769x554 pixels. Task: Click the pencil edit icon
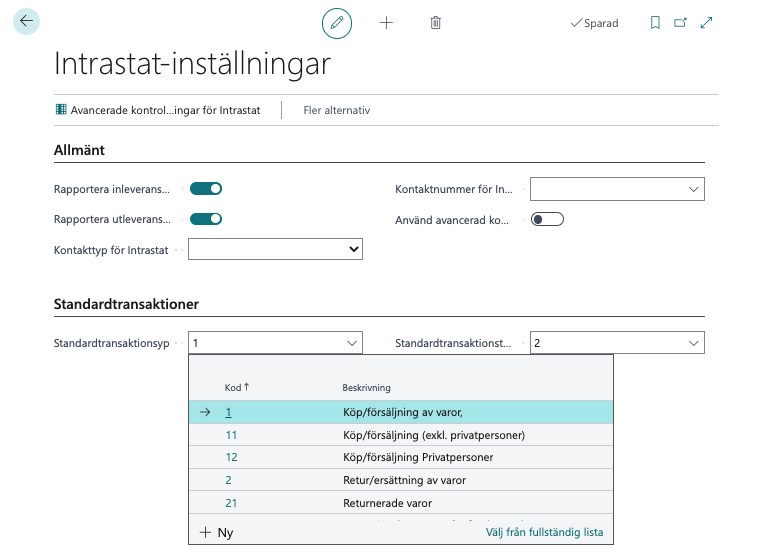pyautogui.click(x=337, y=23)
